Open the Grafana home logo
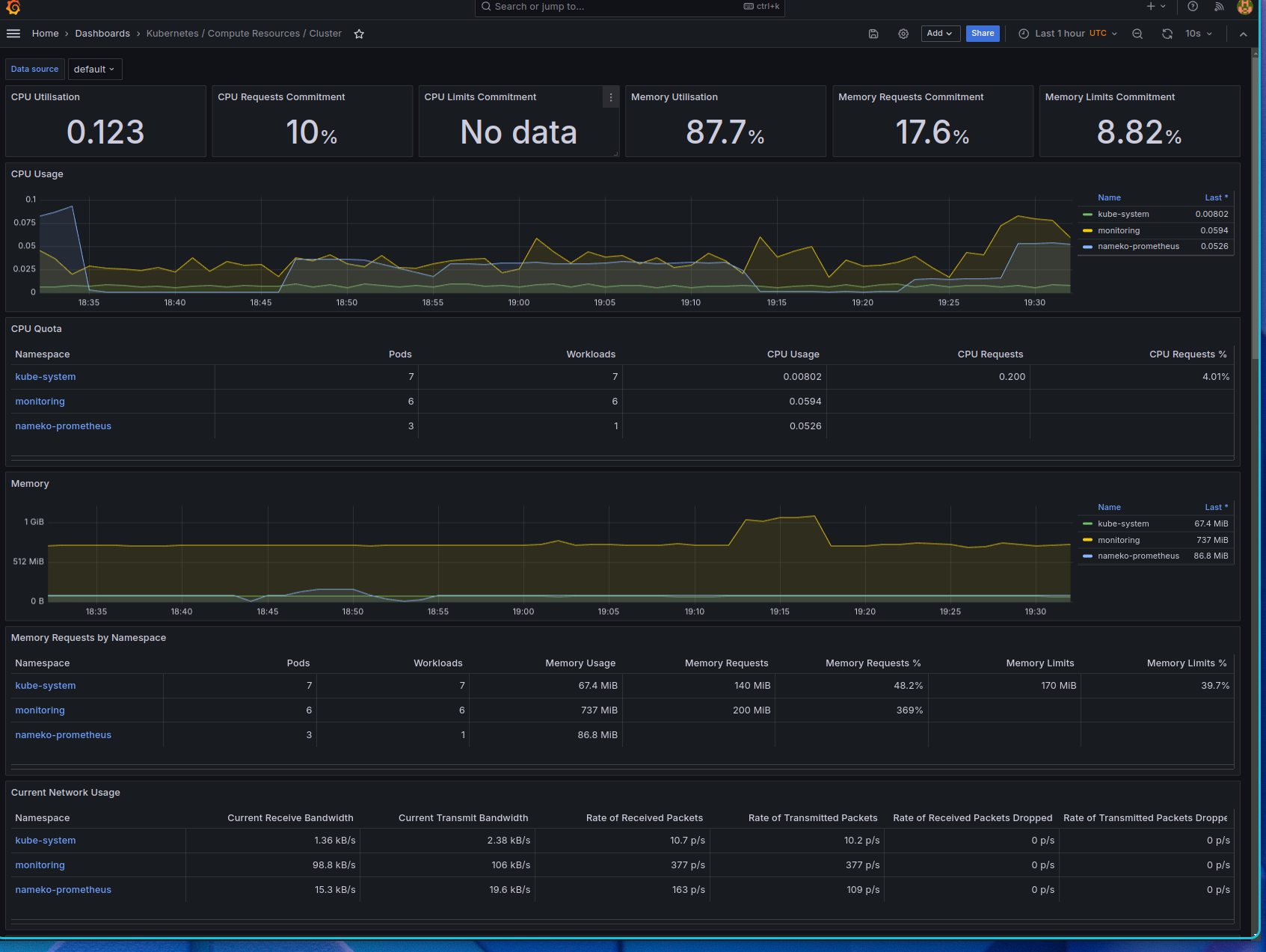Image resolution: width=1266 pixels, height=952 pixels. (13, 7)
